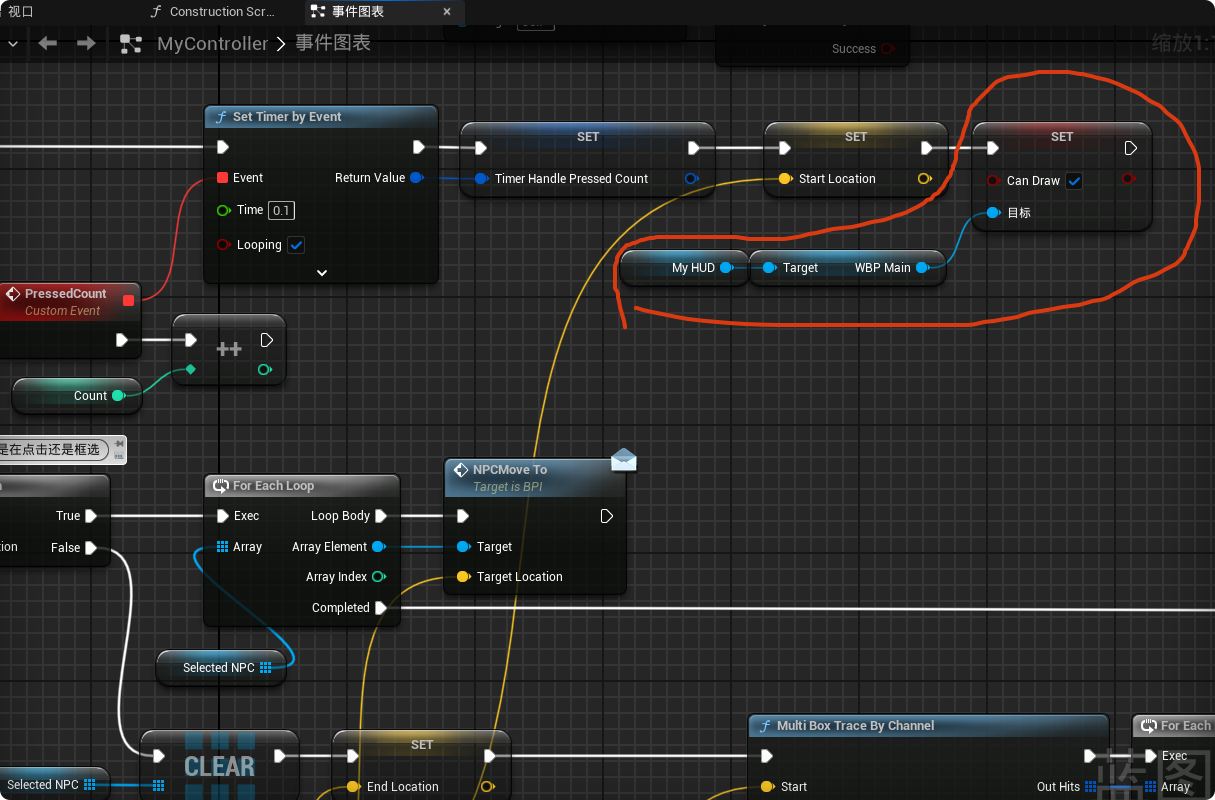Click the End Location input pin
The height and width of the screenshot is (800, 1215).
[353, 787]
